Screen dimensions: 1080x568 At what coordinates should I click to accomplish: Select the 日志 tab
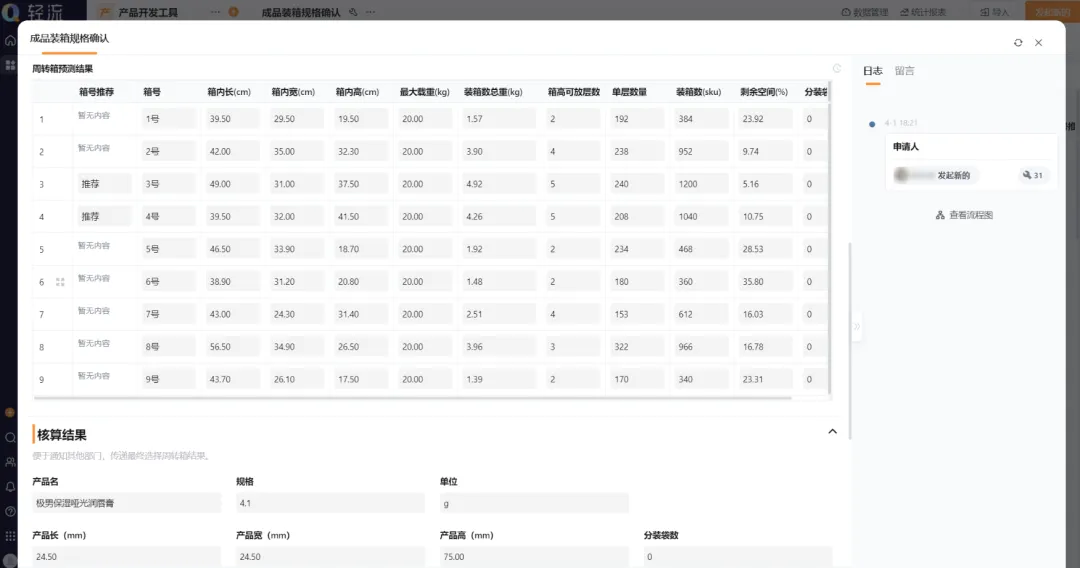click(872, 71)
